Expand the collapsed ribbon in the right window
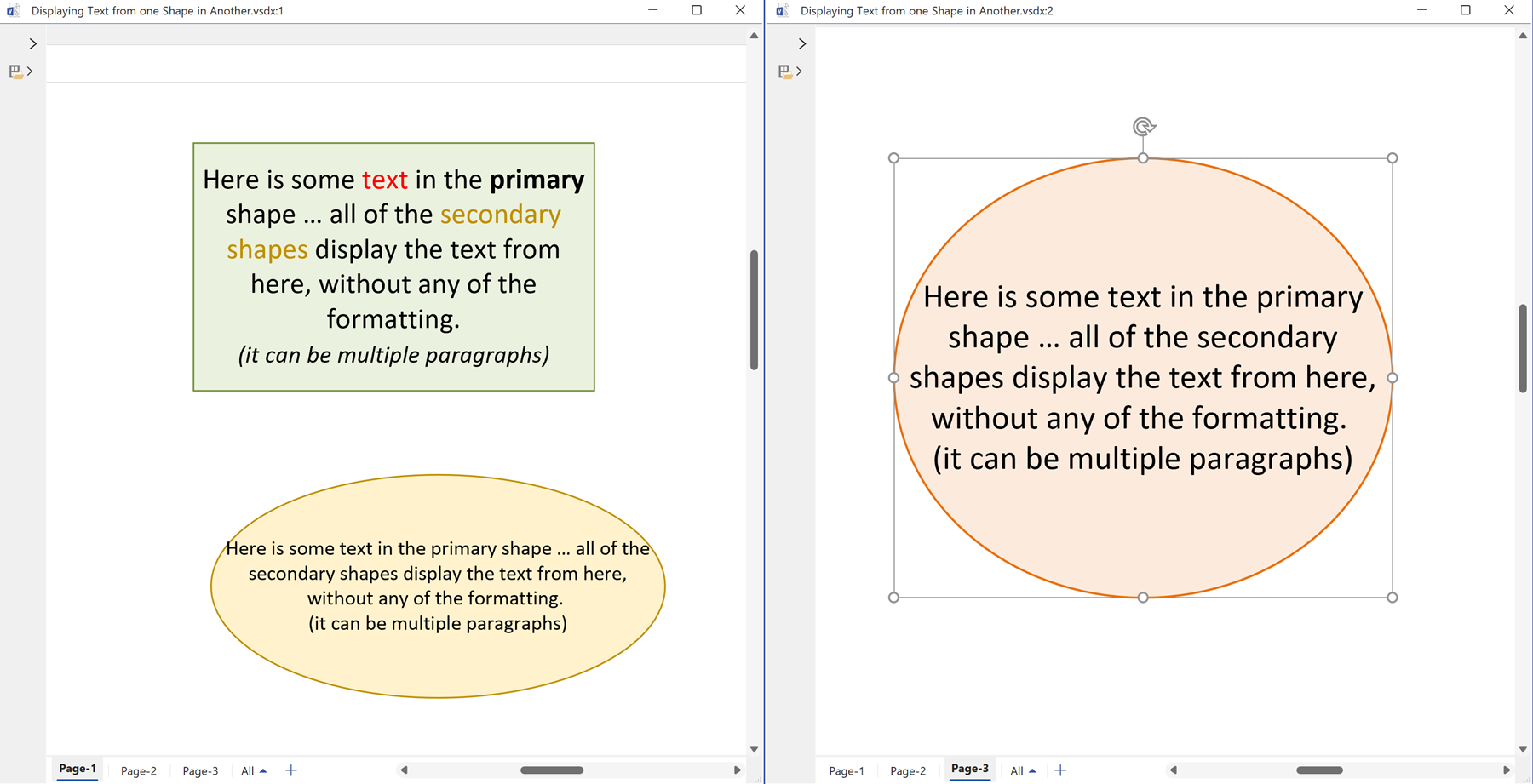 point(801,43)
